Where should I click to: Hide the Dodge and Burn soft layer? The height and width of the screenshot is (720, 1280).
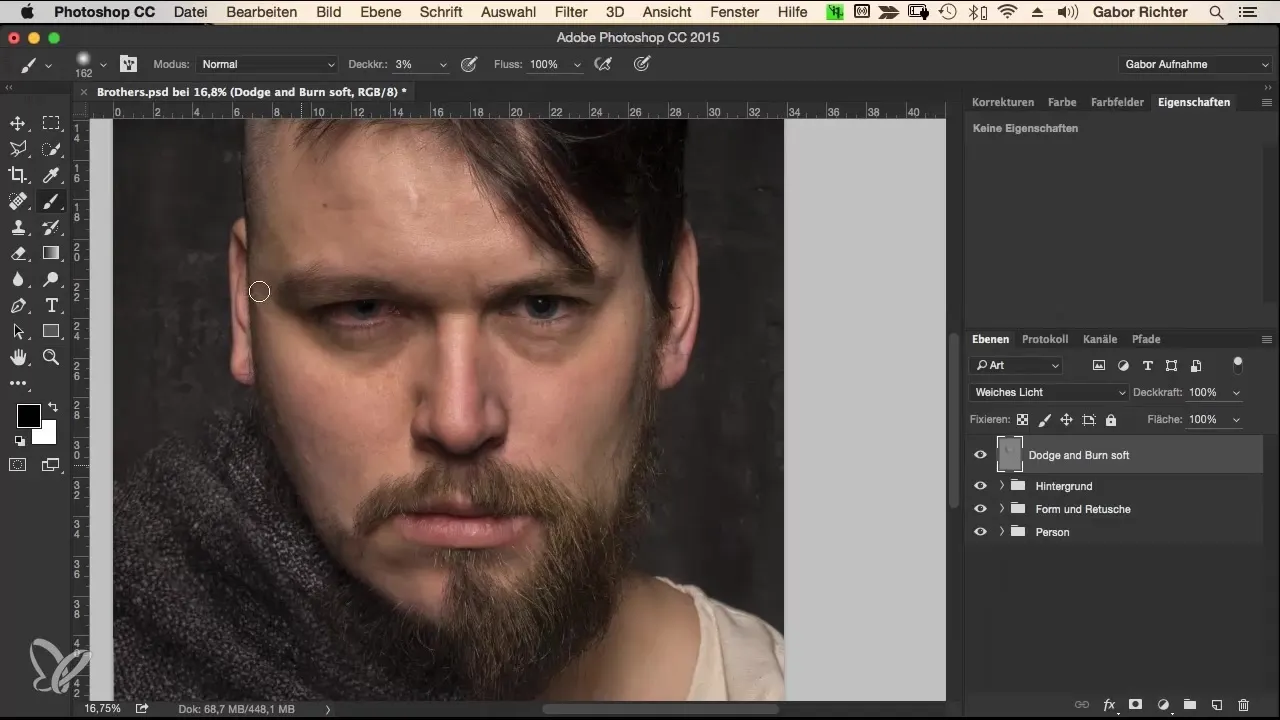[x=980, y=455]
